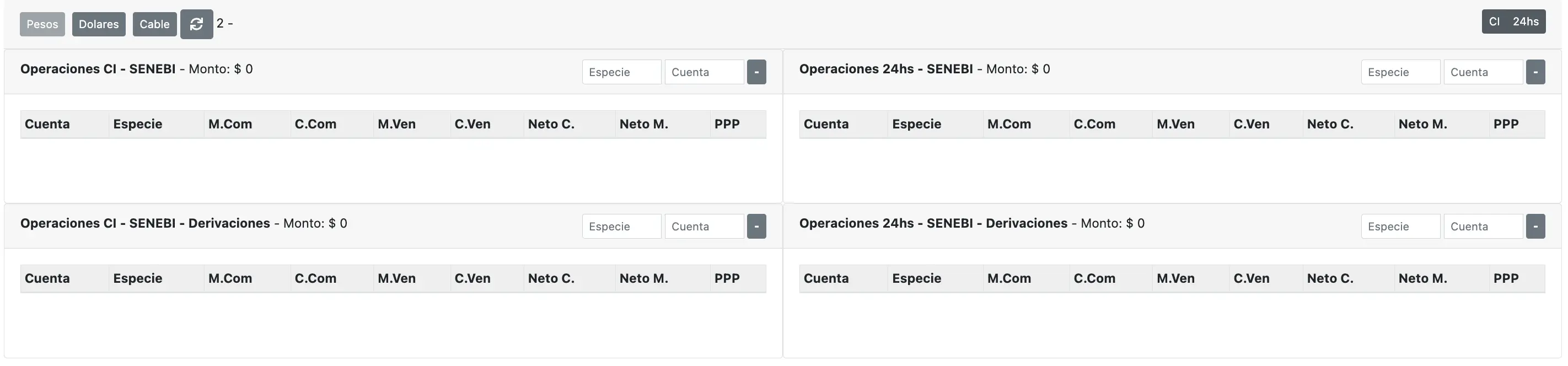Image resolution: width=1568 pixels, height=366 pixels.
Task: Sort CI SENEBI table by Cuenta header
Action: pyautogui.click(x=47, y=124)
